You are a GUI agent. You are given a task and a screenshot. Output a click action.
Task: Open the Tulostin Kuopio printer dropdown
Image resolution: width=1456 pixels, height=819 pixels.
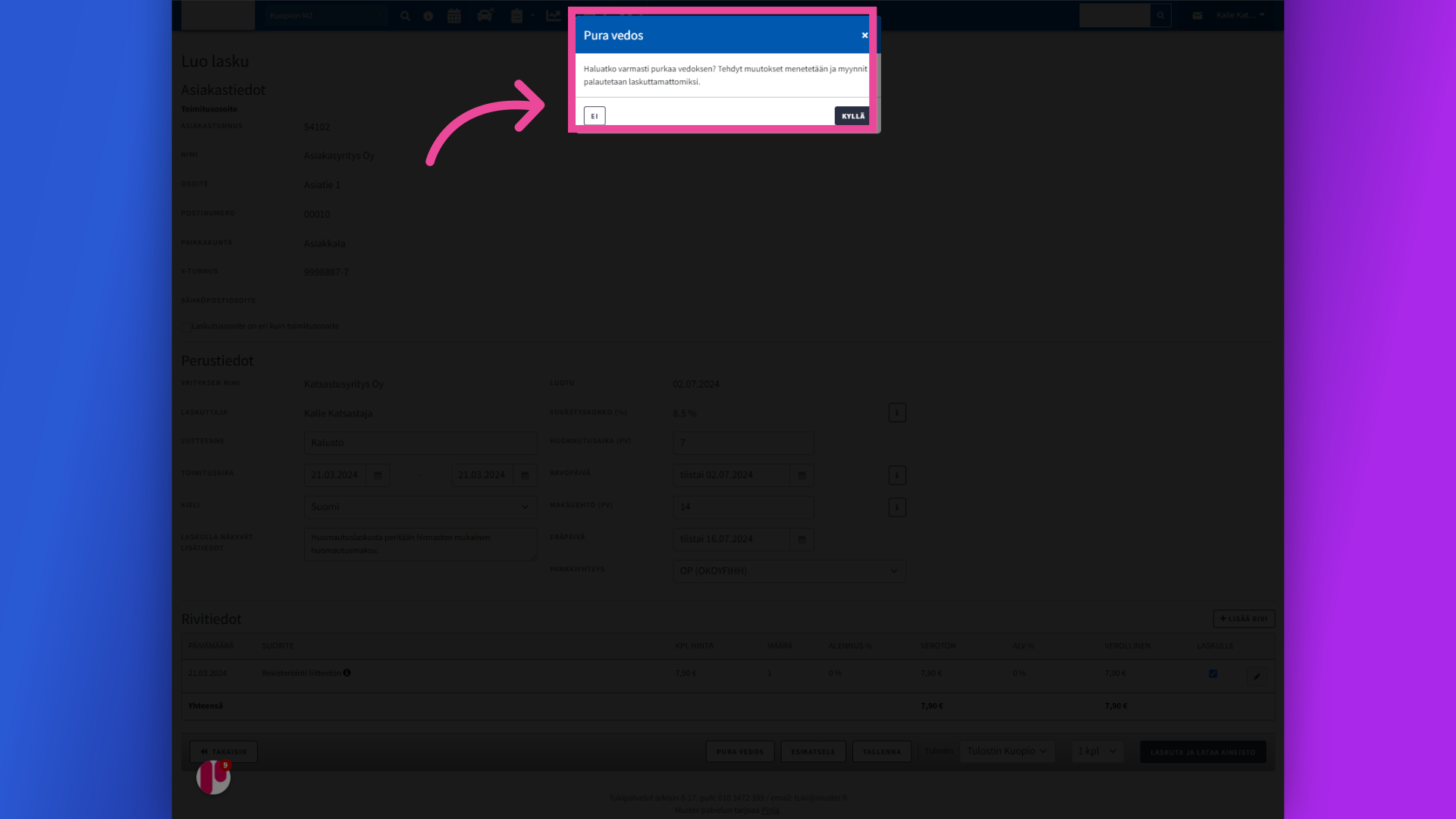click(1007, 752)
